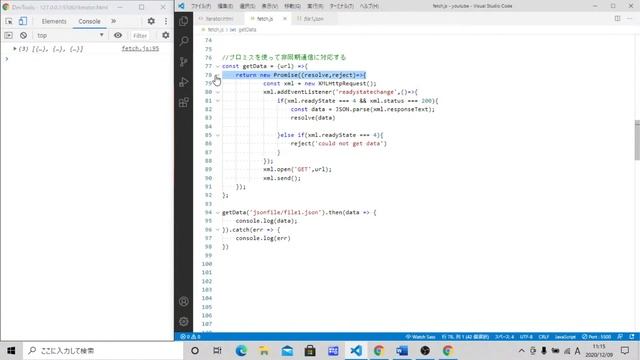Viewport: 640px width, 360px height.
Task: Open the DevTools settings gear beside the kebab menu
Action: point(151,21)
